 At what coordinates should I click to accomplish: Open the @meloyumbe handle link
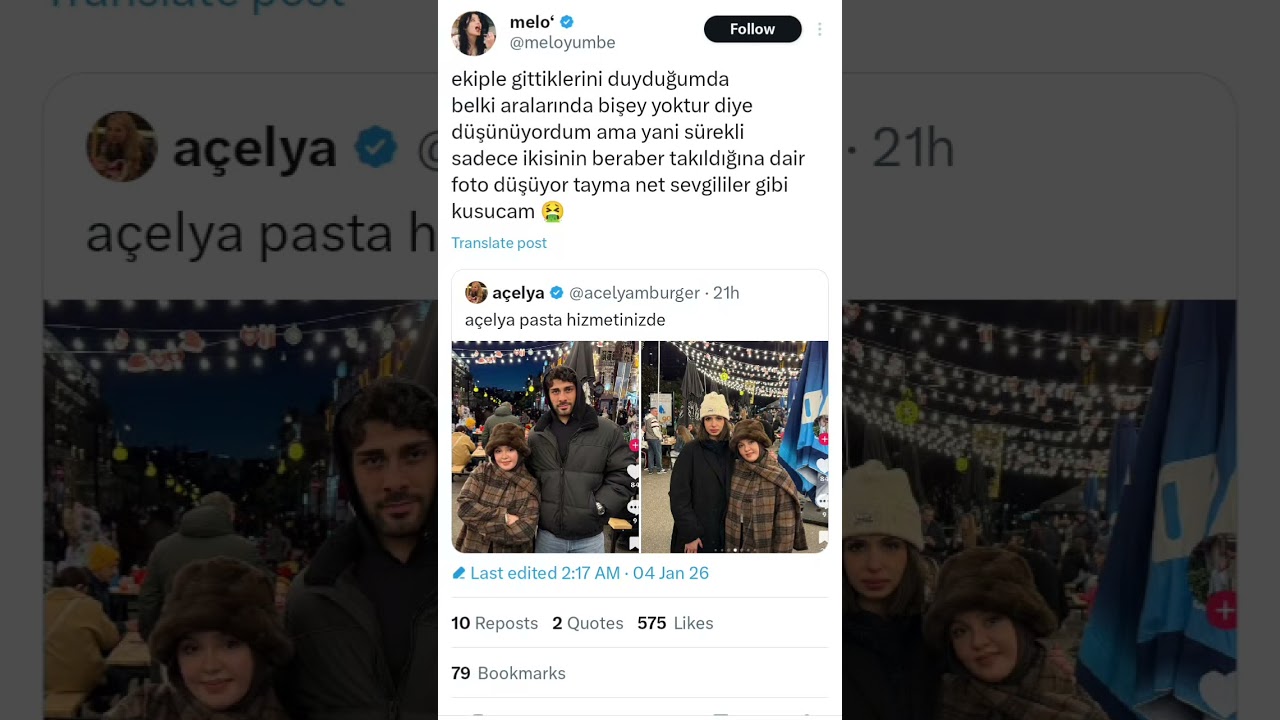562,43
